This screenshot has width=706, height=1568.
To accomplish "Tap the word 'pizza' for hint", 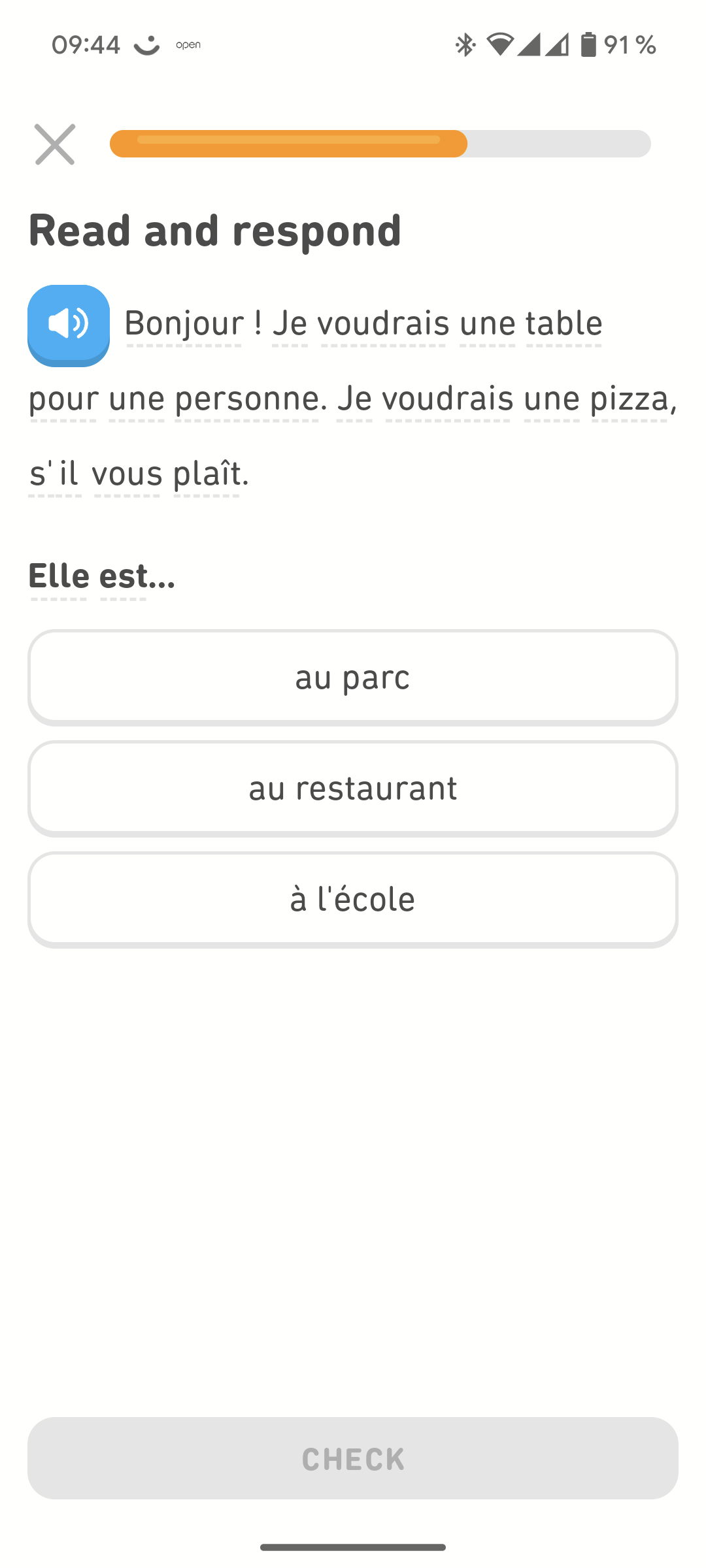I will click(629, 399).
